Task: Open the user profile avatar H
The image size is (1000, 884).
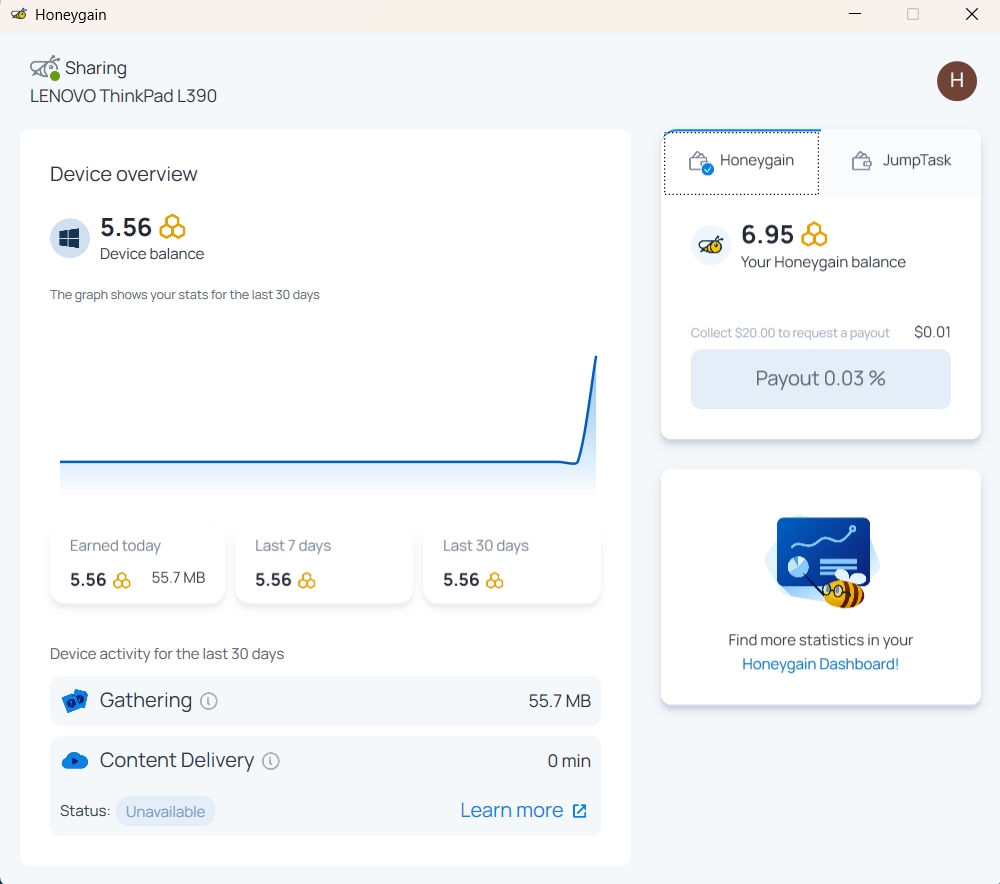Action: (956, 81)
